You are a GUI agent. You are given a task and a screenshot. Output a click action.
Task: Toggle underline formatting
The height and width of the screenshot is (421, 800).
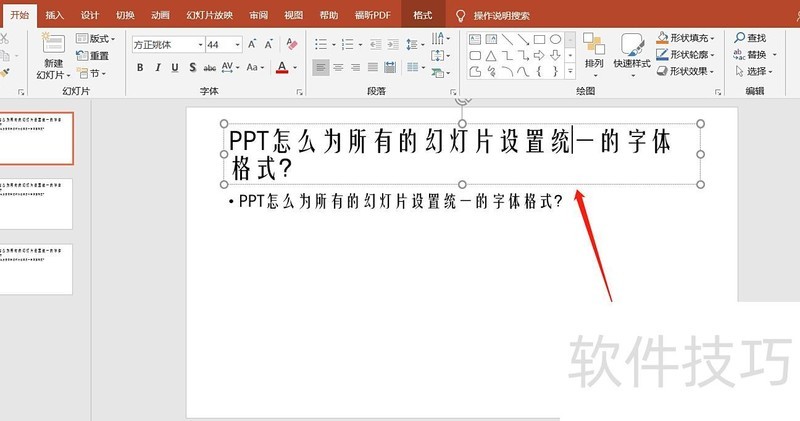[x=175, y=68]
